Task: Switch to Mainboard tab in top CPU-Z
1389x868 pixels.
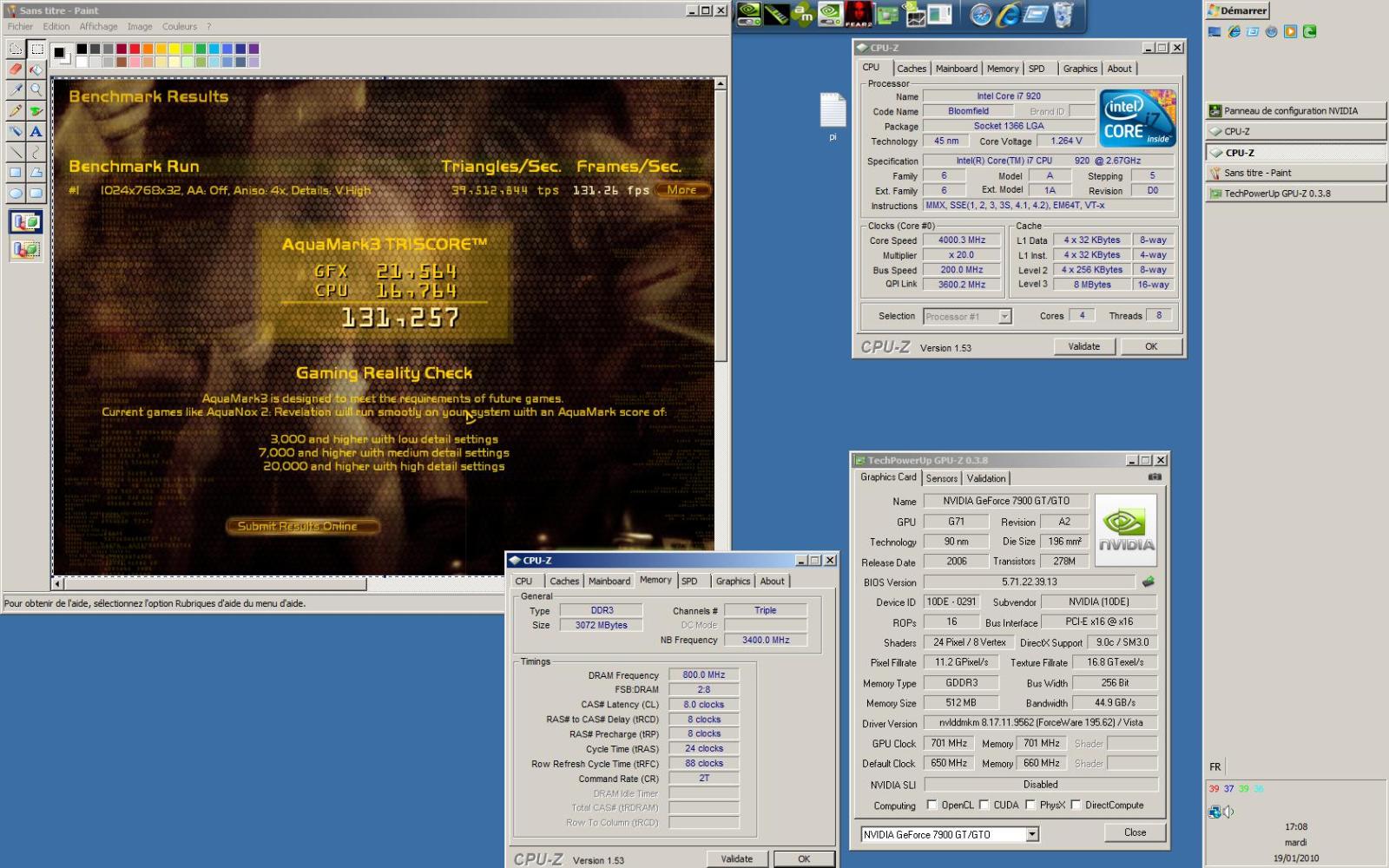Action: coord(957,69)
